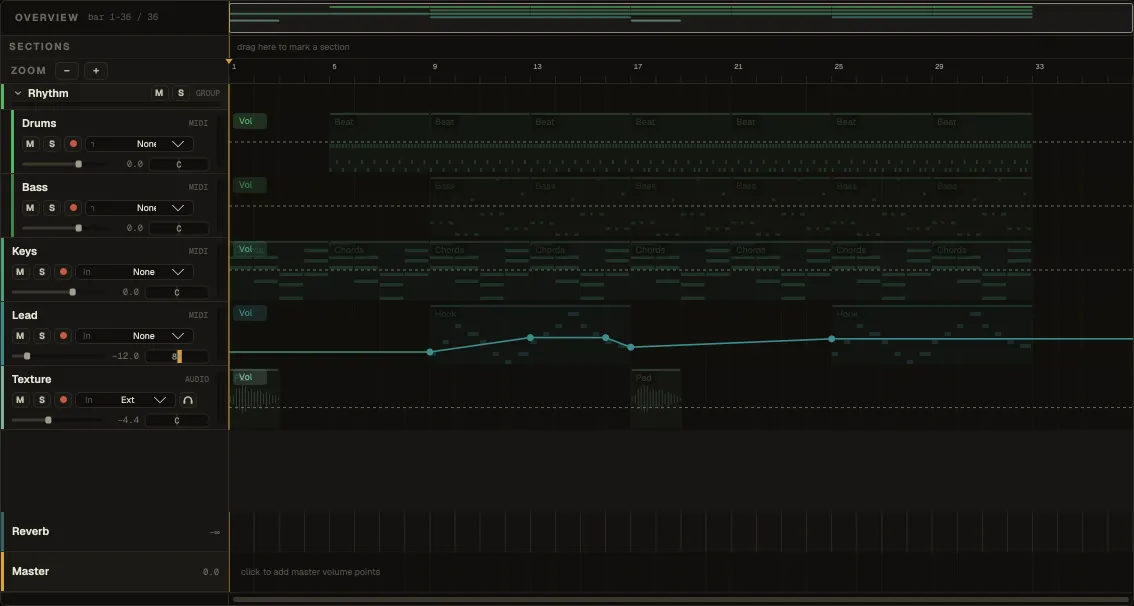Select the first Beat clip on Drums

point(380,143)
